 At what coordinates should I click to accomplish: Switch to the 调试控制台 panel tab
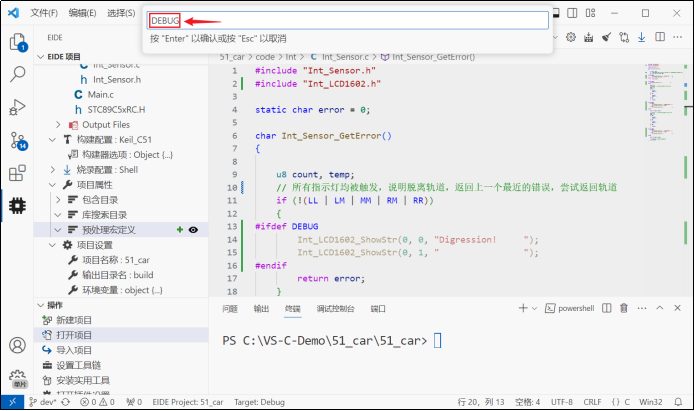pyautogui.click(x=336, y=309)
